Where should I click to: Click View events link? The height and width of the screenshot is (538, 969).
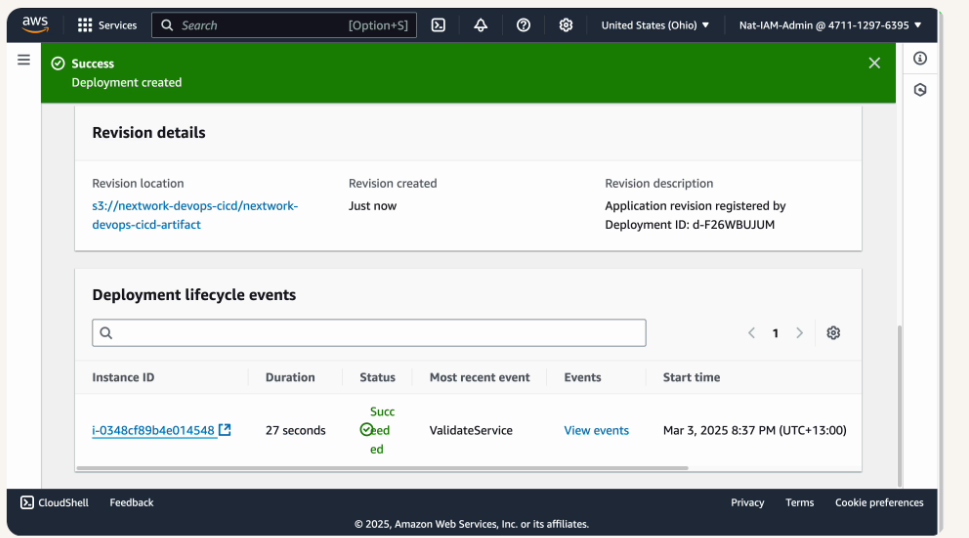click(x=596, y=431)
